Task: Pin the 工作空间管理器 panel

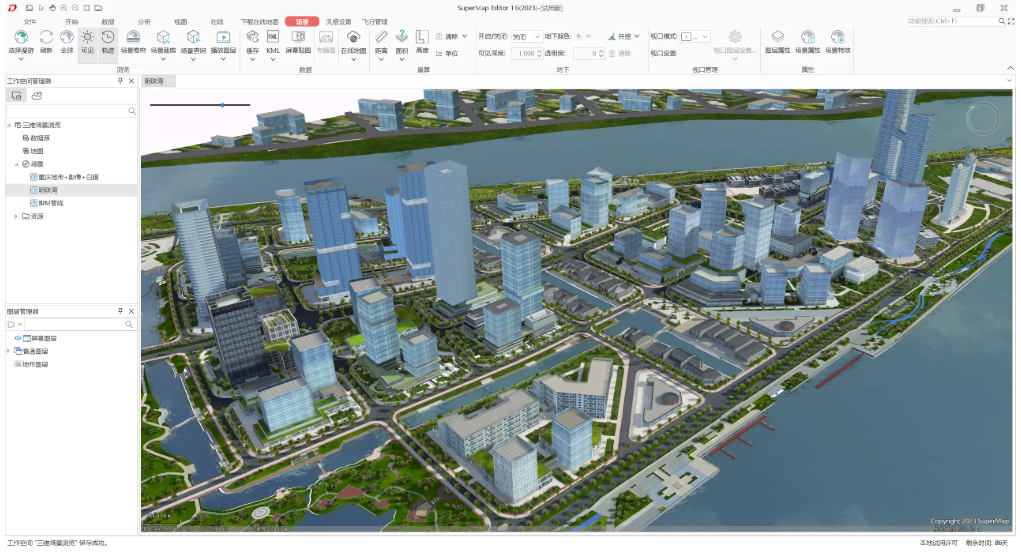Action: tap(120, 81)
